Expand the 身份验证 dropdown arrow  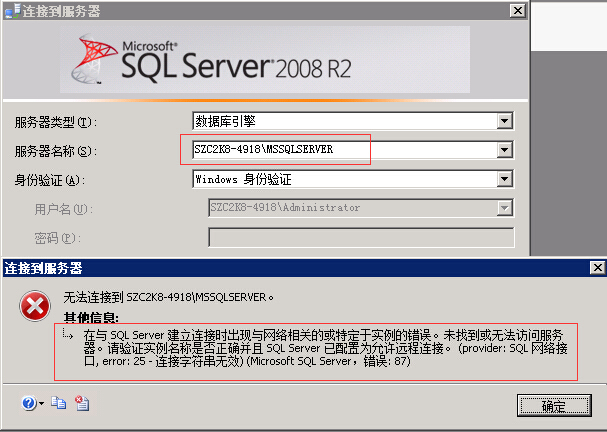pos(504,180)
